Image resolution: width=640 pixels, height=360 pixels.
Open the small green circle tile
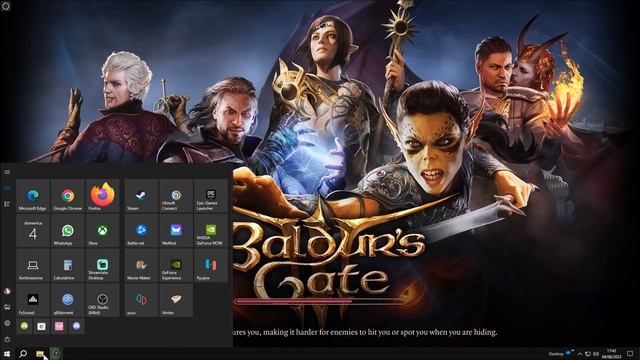tap(24, 326)
